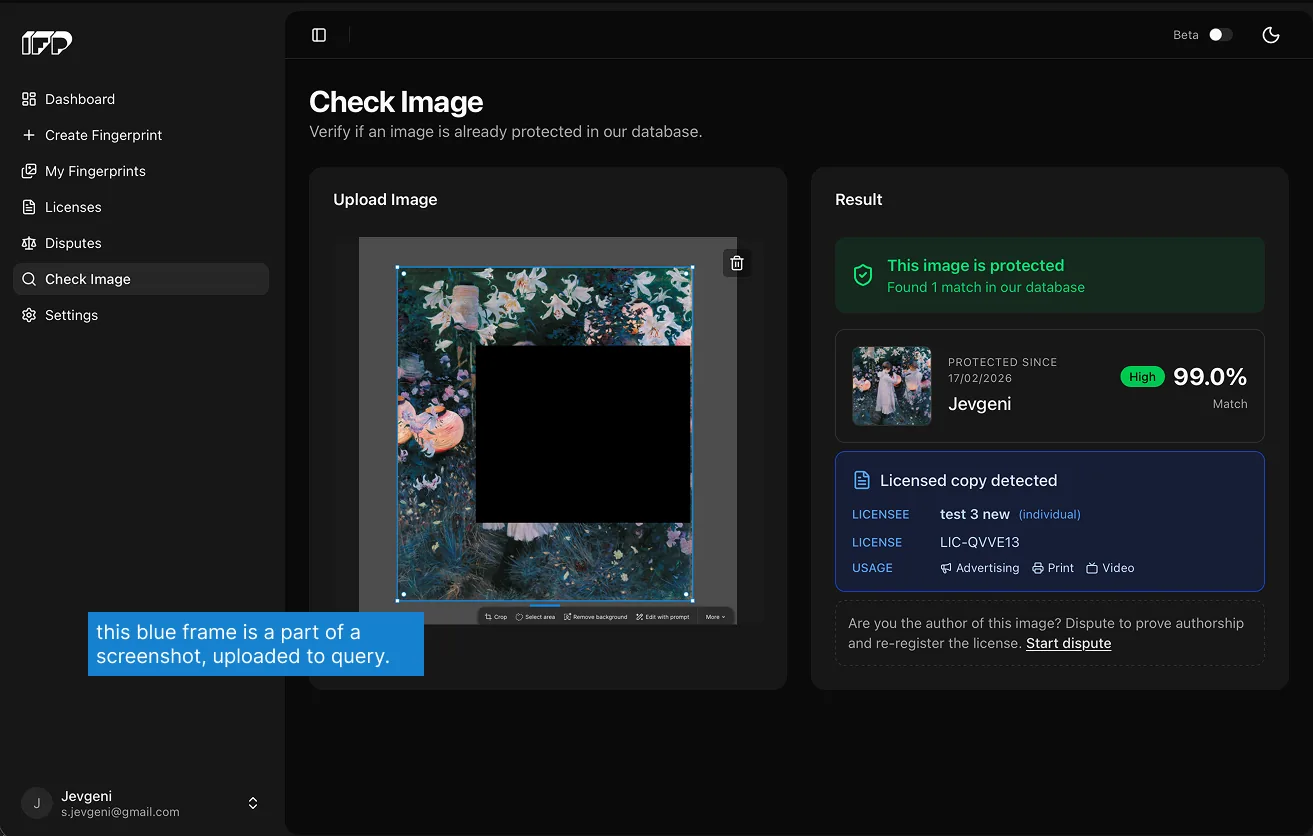The height and width of the screenshot is (836, 1313).
Task: Click the Advertising megaphone usage tag
Action: click(x=980, y=568)
